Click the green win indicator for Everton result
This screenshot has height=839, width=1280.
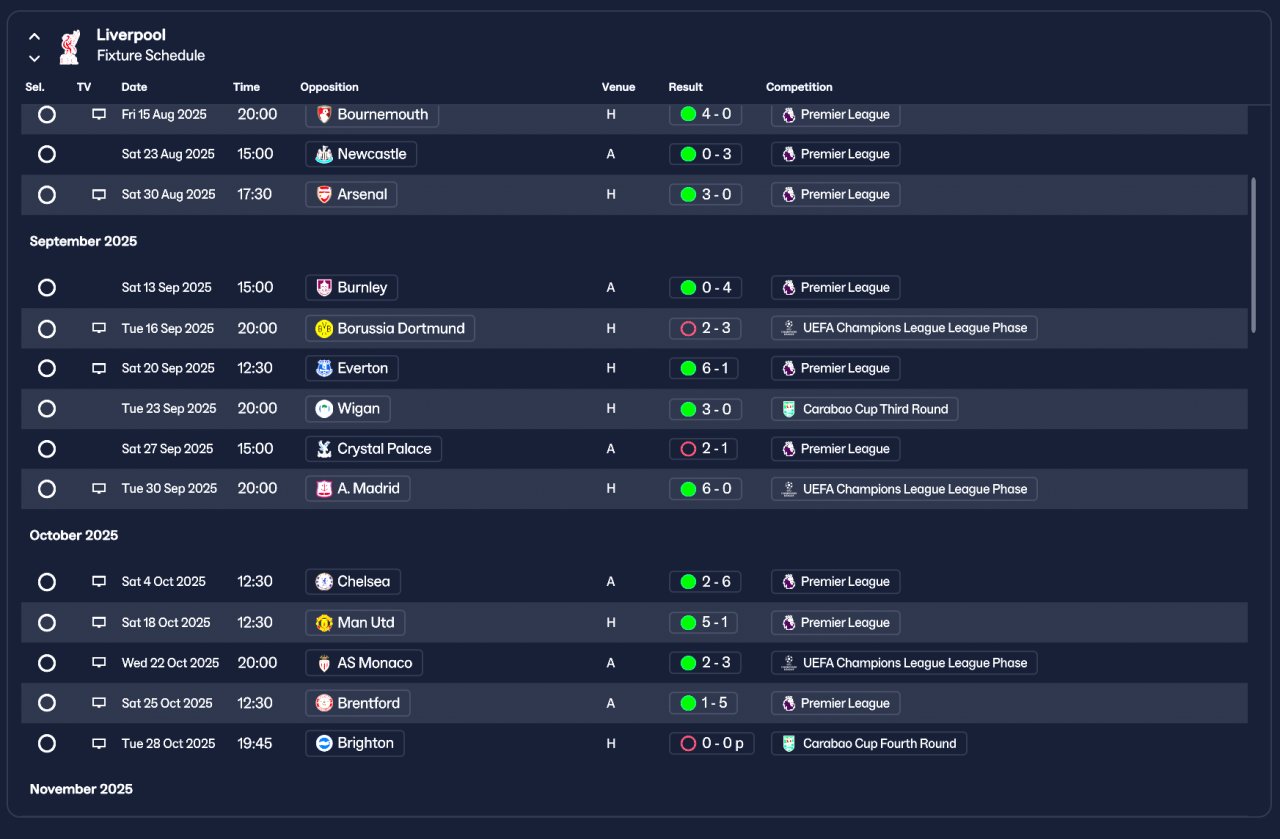(688, 369)
